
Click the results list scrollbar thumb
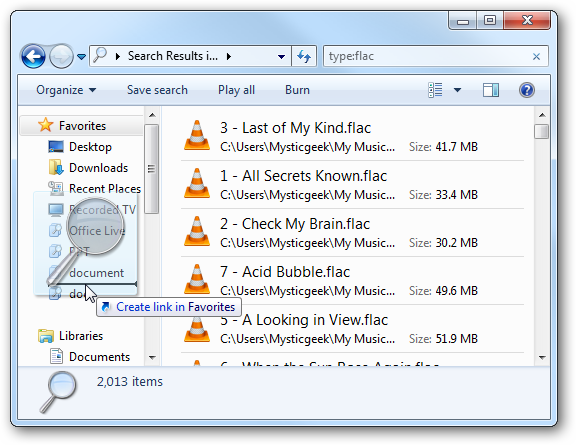(541, 131)
